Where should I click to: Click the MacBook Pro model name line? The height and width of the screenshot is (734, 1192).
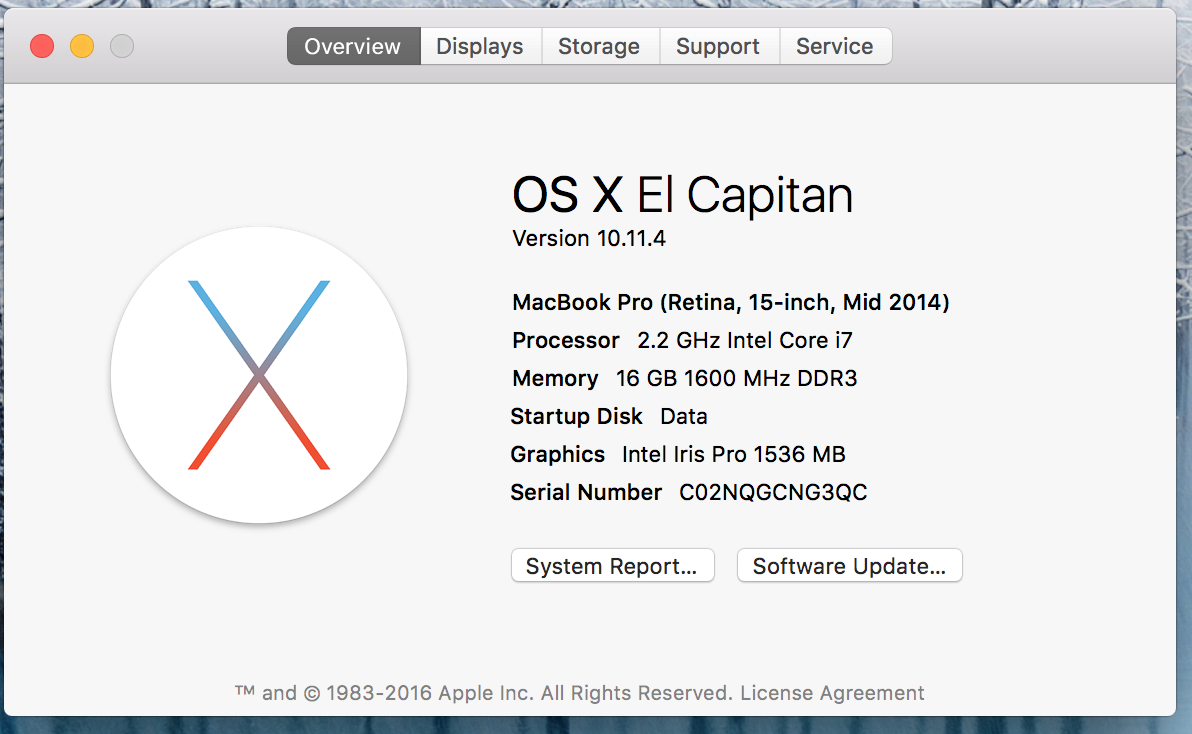pyautogui.click(x=730, y=302)
